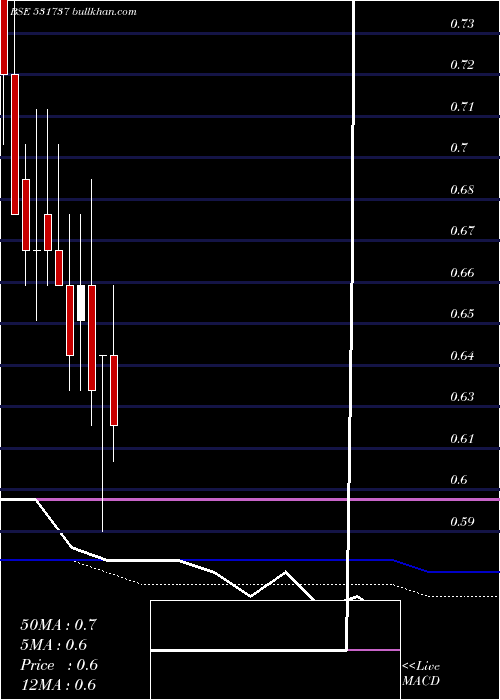The image size is (500, 700).
Task: Click the 50MA : 0.7 readout
Action: (x=58, y=625)
